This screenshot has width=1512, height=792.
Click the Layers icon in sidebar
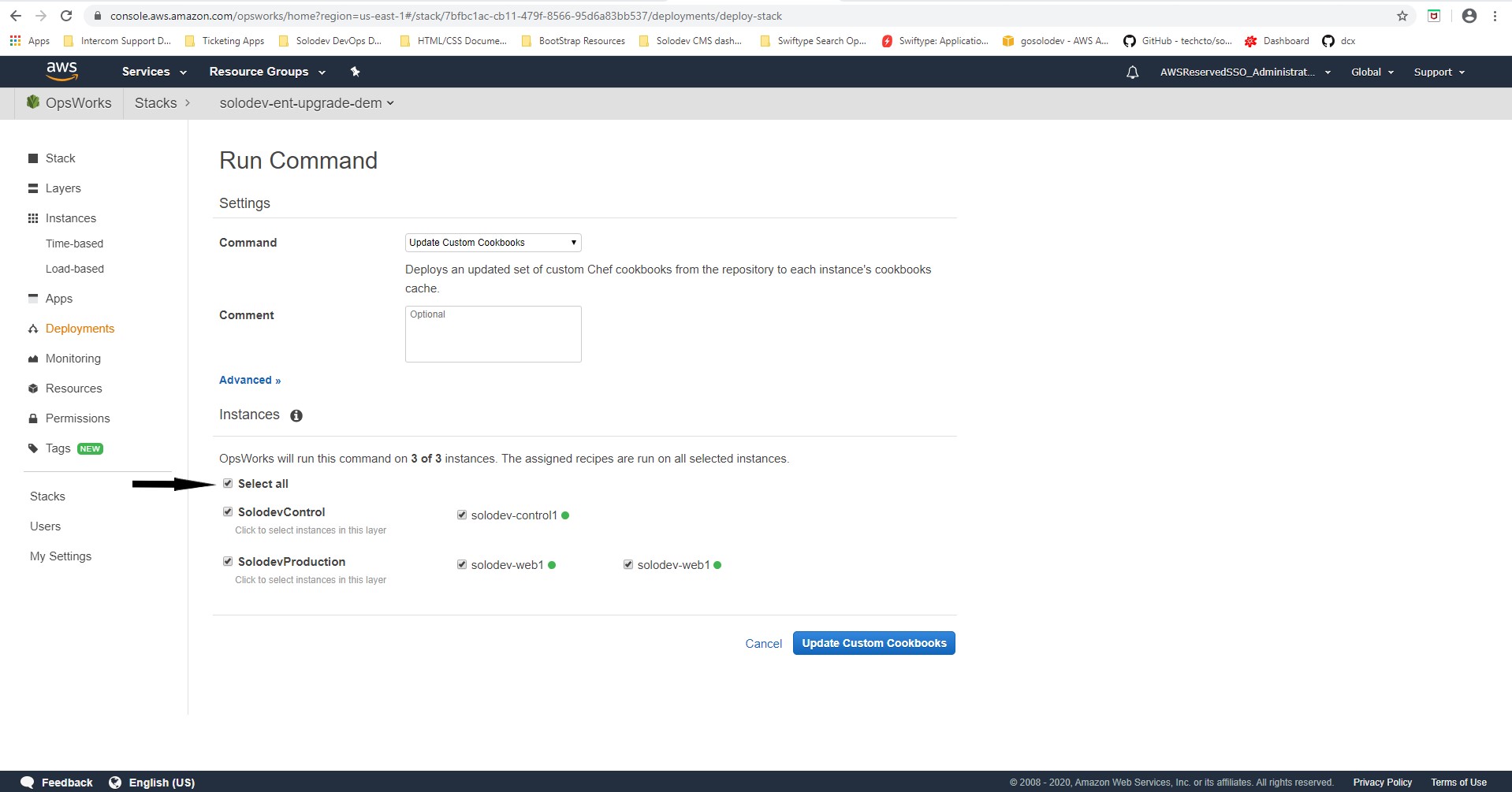click(x=33, y=188)
